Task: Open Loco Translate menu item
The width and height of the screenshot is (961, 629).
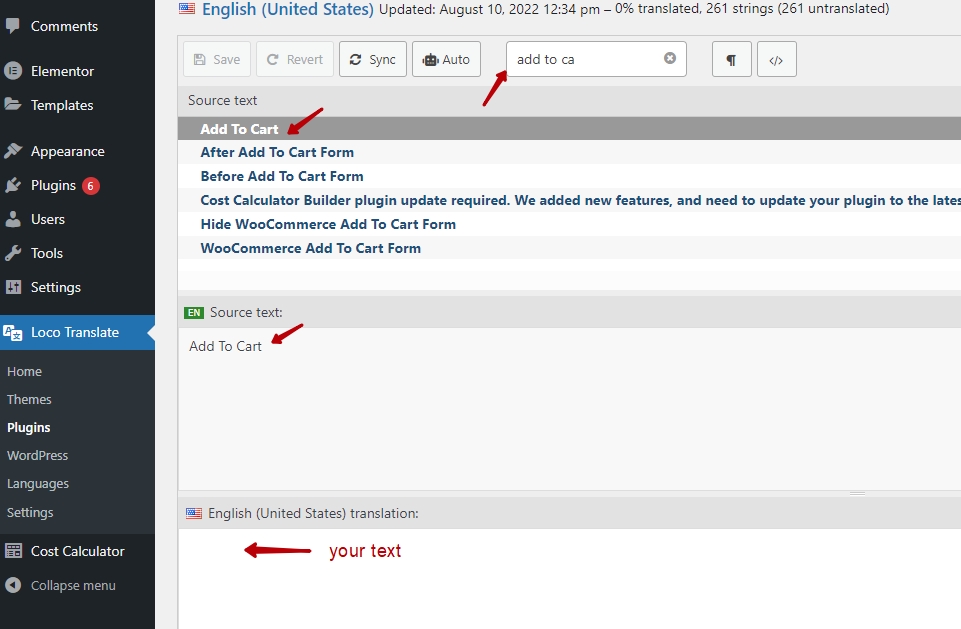Action: coord(75,332)
